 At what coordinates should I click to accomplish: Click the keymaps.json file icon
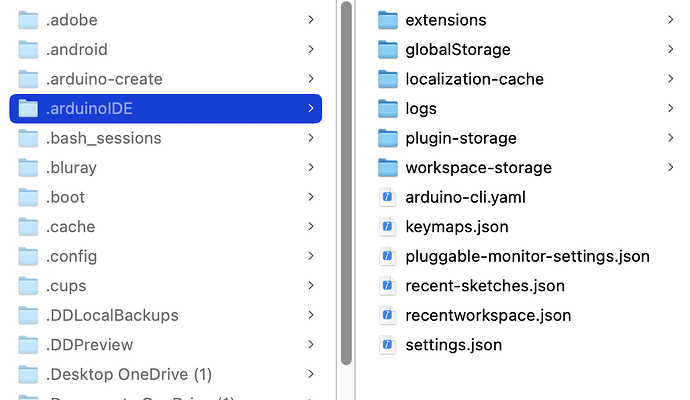point(389,227)
